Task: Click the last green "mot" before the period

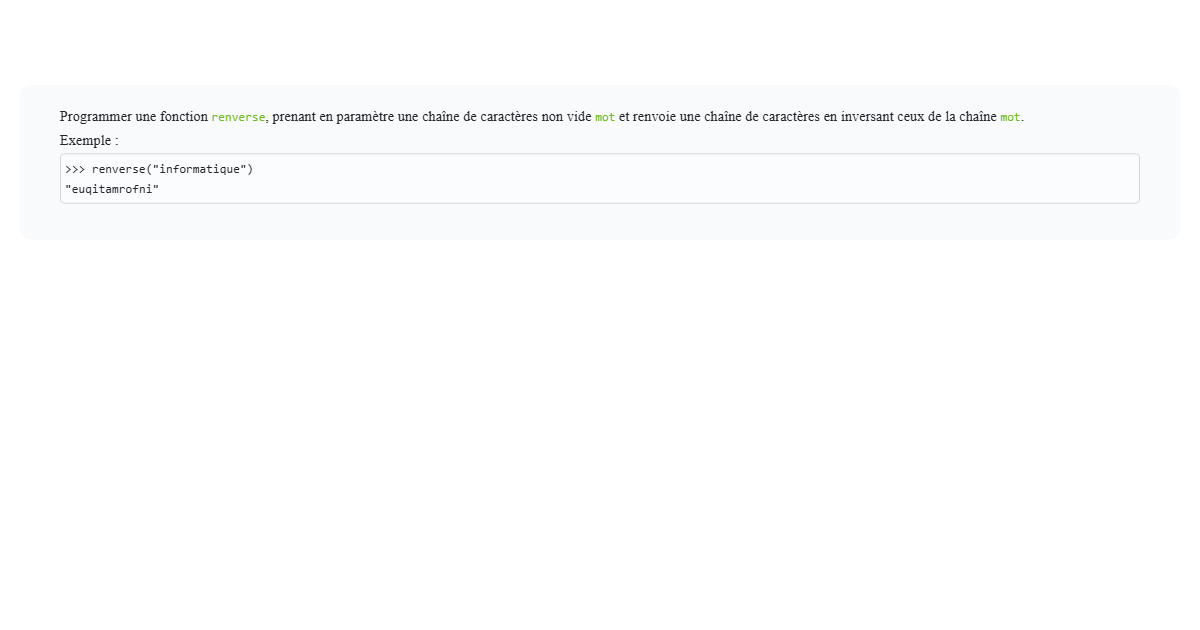Action: point(1010,117)
